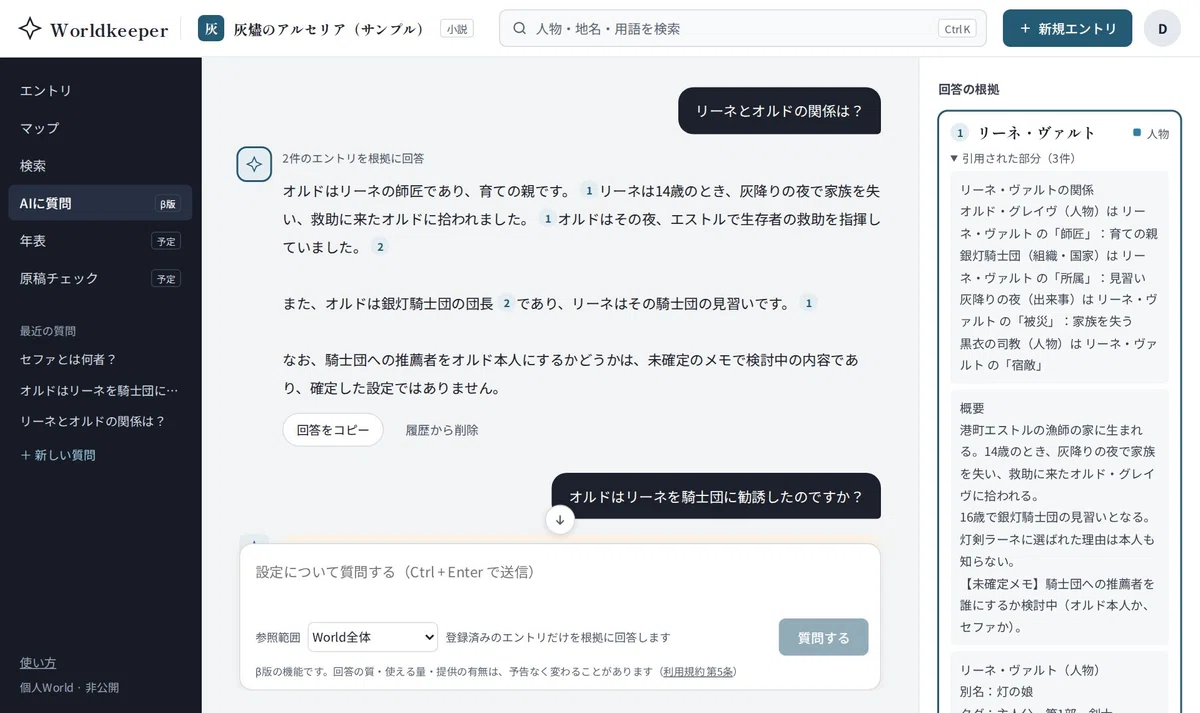Jump to latest message with down-arrow button

(x=560, y=519)
